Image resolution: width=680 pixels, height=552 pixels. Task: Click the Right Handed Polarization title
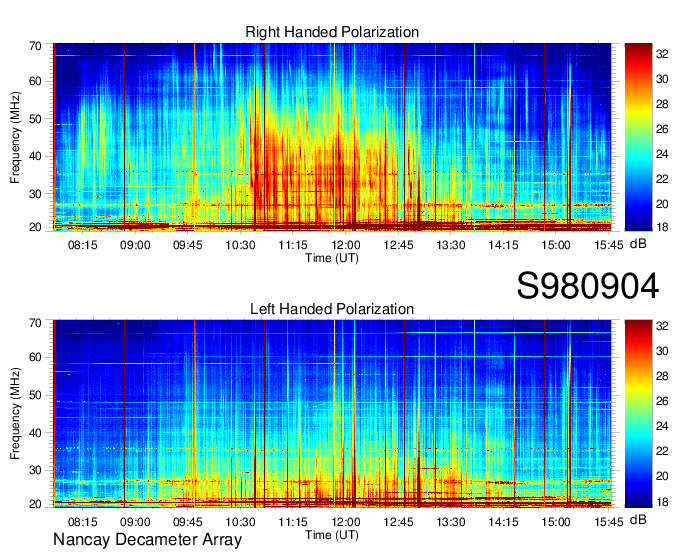point(332,32)
